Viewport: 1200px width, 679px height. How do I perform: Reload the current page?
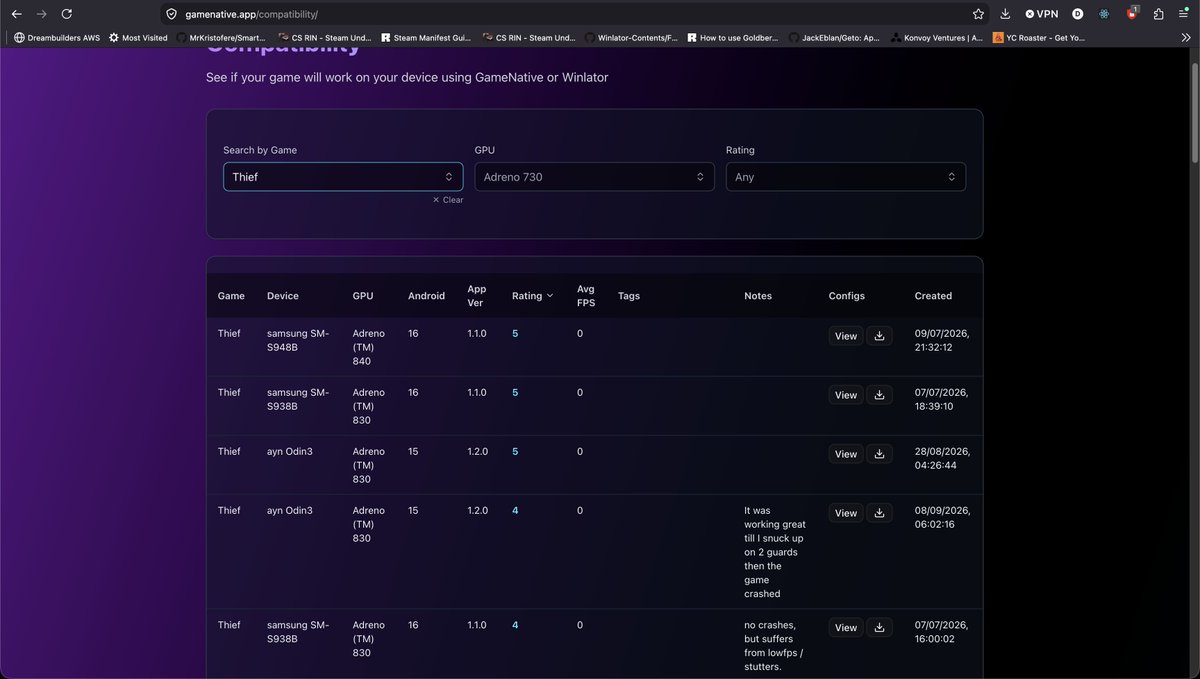click(x=66, y=14)
